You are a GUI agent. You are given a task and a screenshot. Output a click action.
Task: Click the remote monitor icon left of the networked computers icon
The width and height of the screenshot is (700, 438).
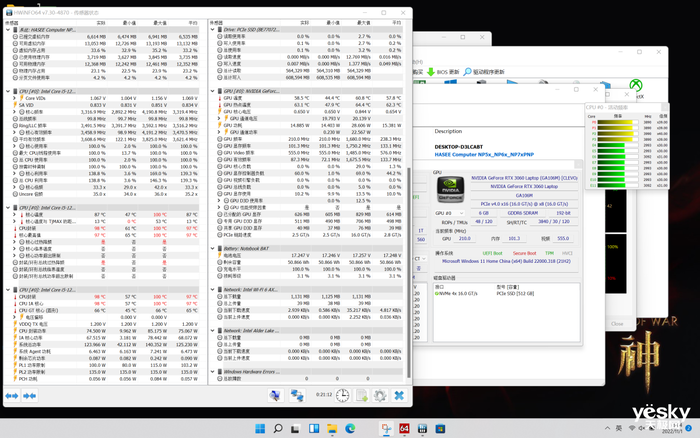point(276,395)
